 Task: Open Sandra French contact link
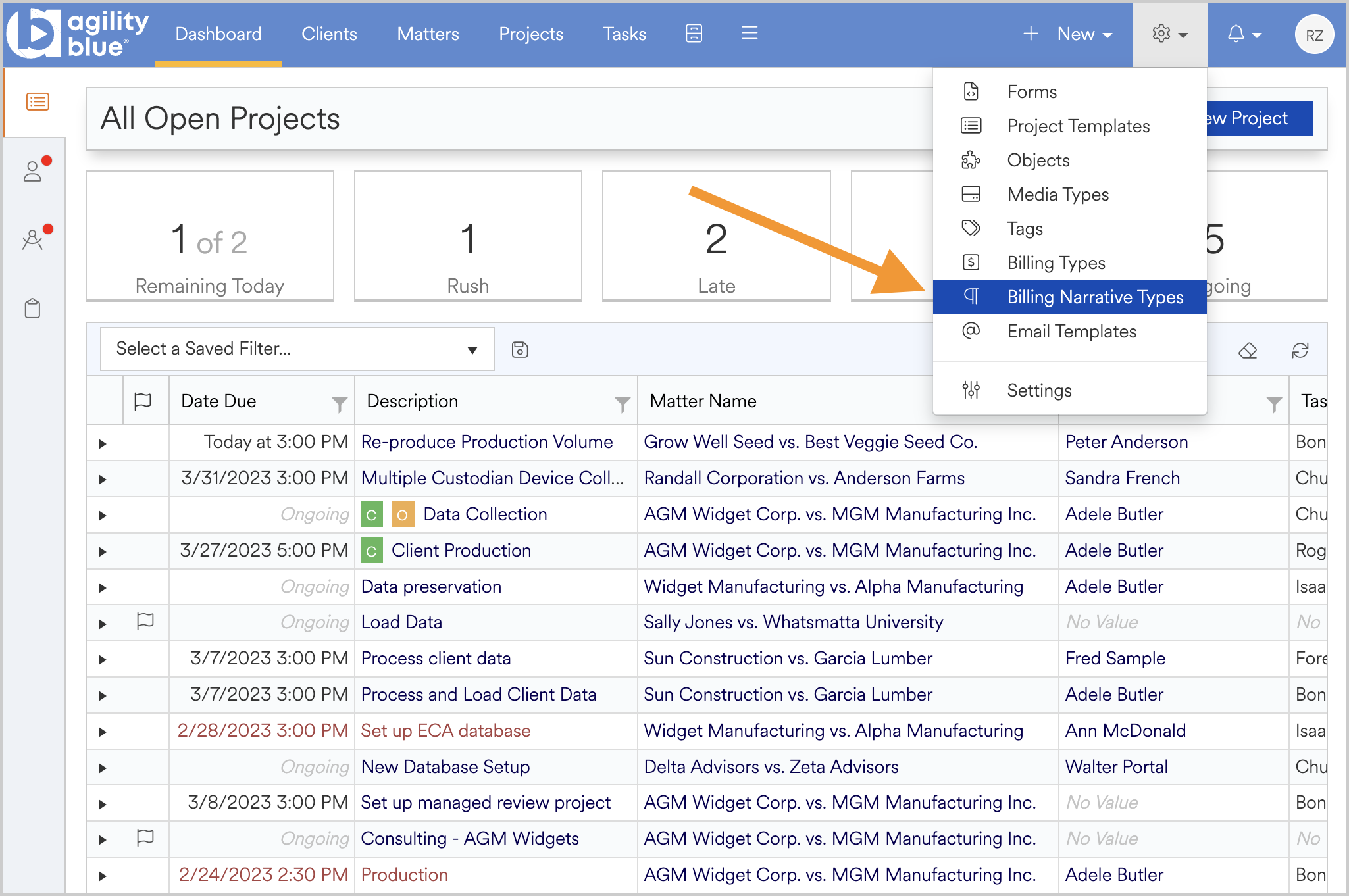1123,478
